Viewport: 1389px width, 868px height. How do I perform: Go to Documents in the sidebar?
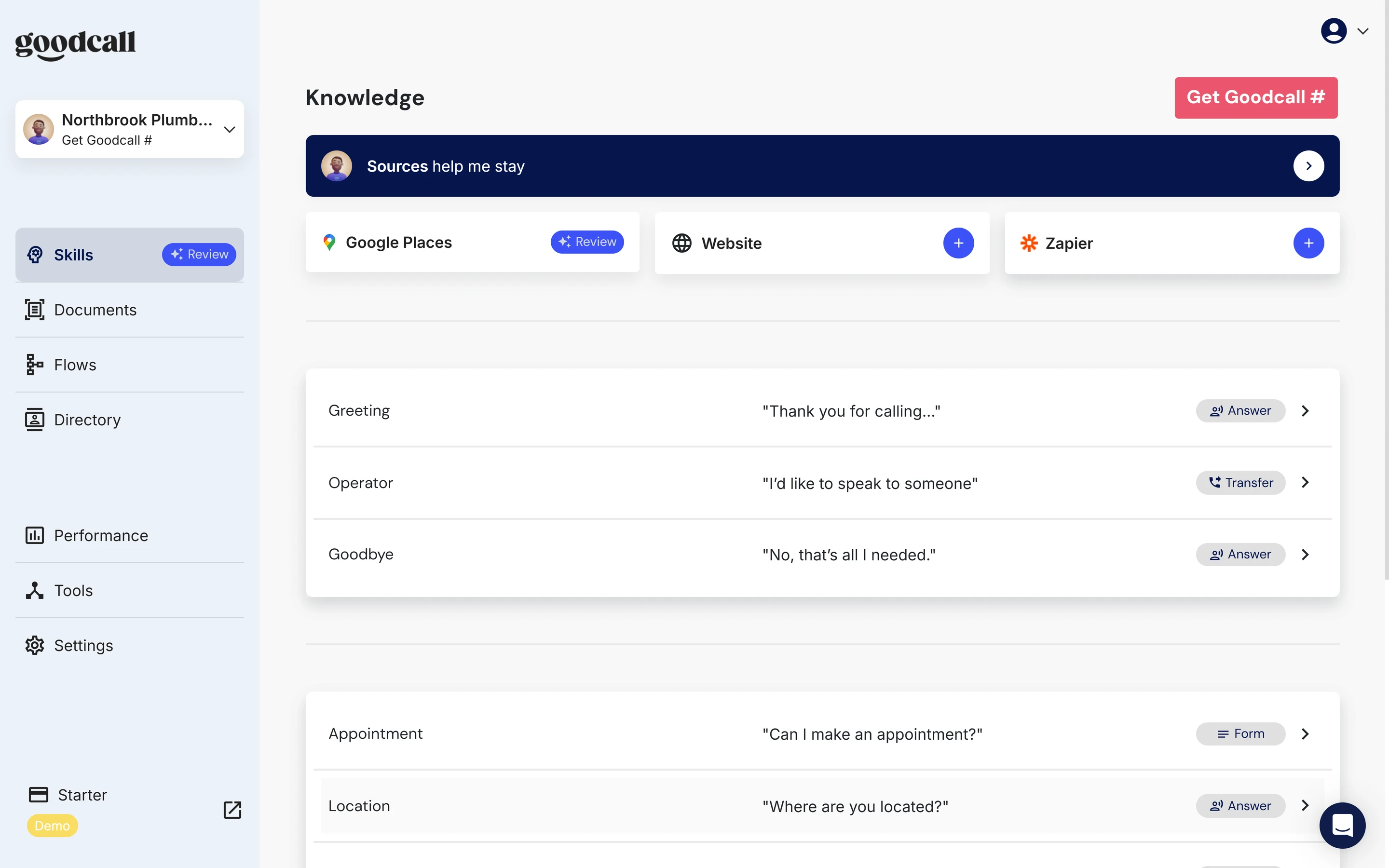tap(130, 310)
